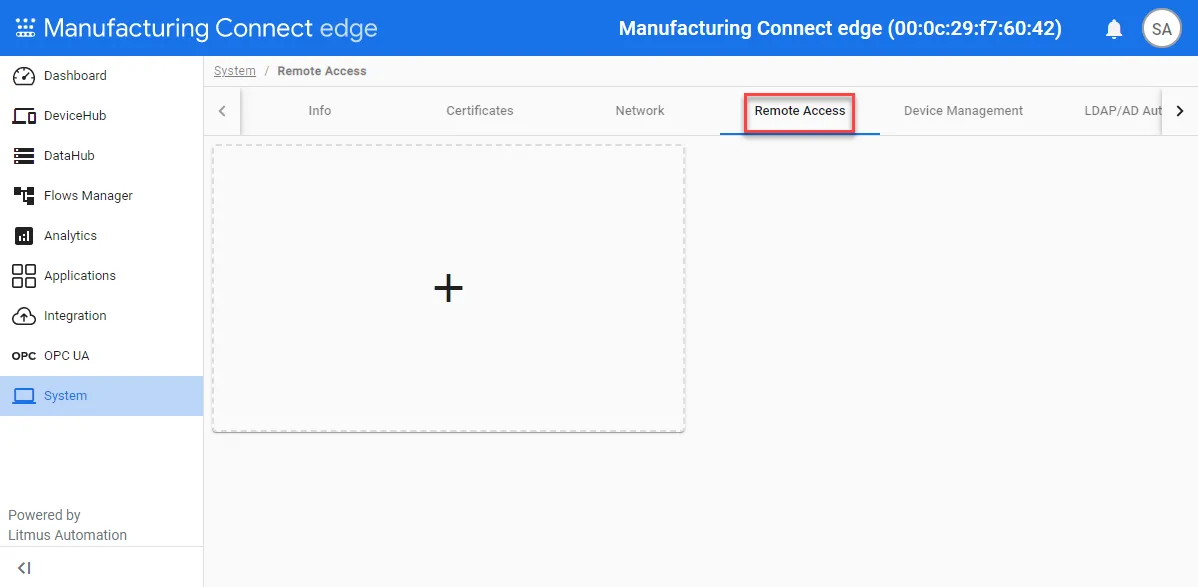Open Analytics from the sidebar

click(102, 235)
